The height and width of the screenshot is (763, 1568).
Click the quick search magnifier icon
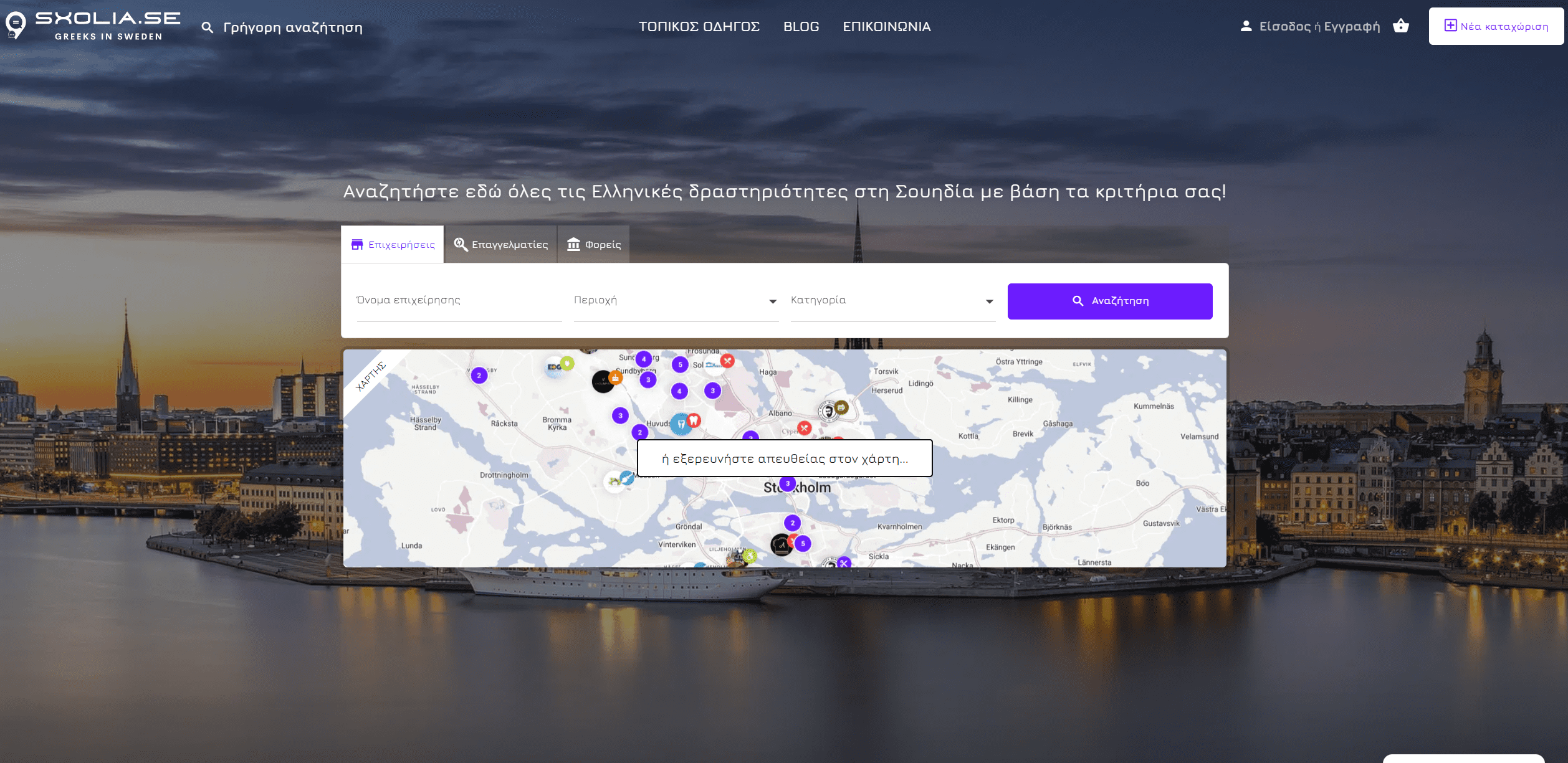208,27
